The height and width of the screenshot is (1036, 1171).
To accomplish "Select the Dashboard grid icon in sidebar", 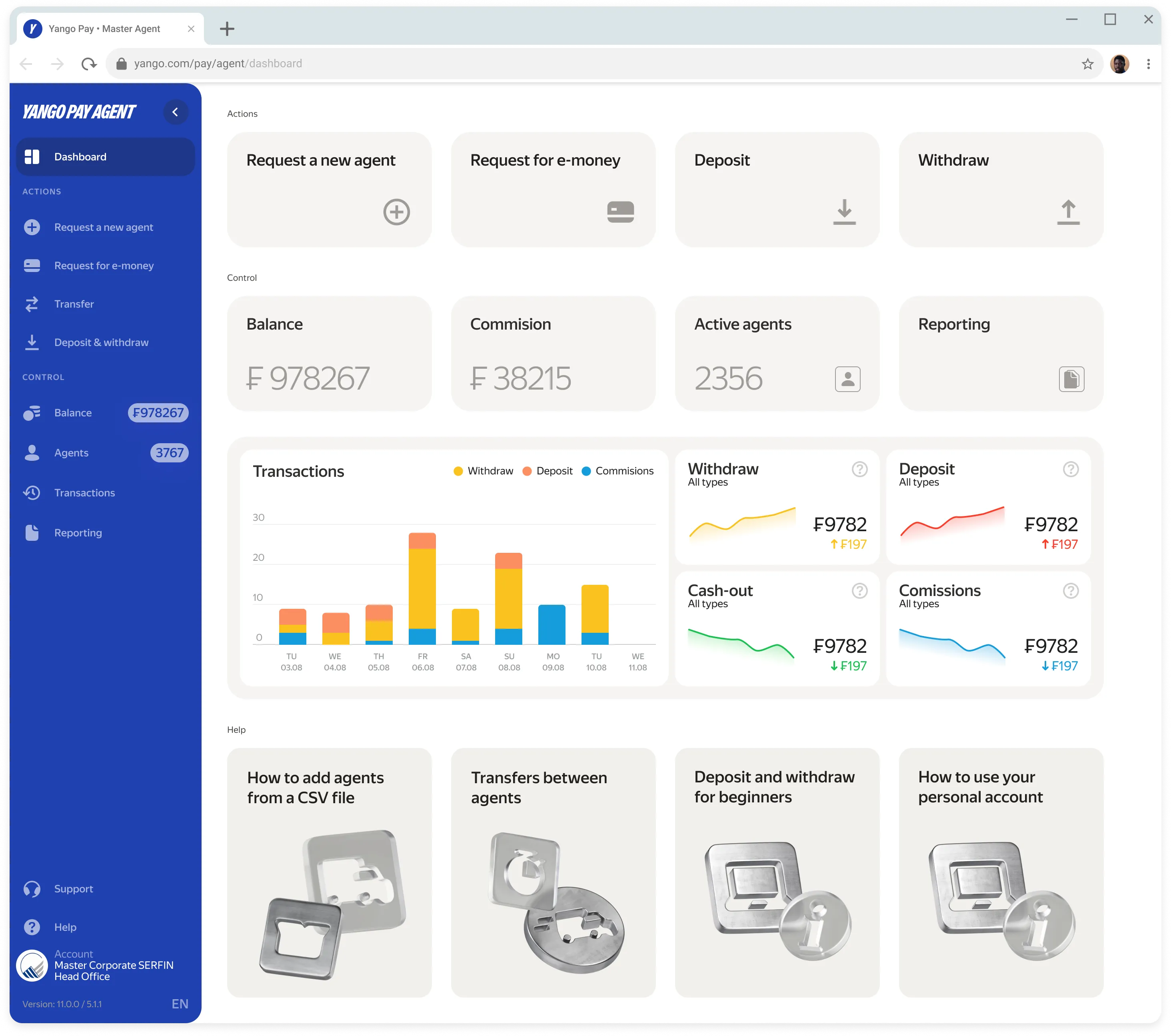I will [32, 156].
